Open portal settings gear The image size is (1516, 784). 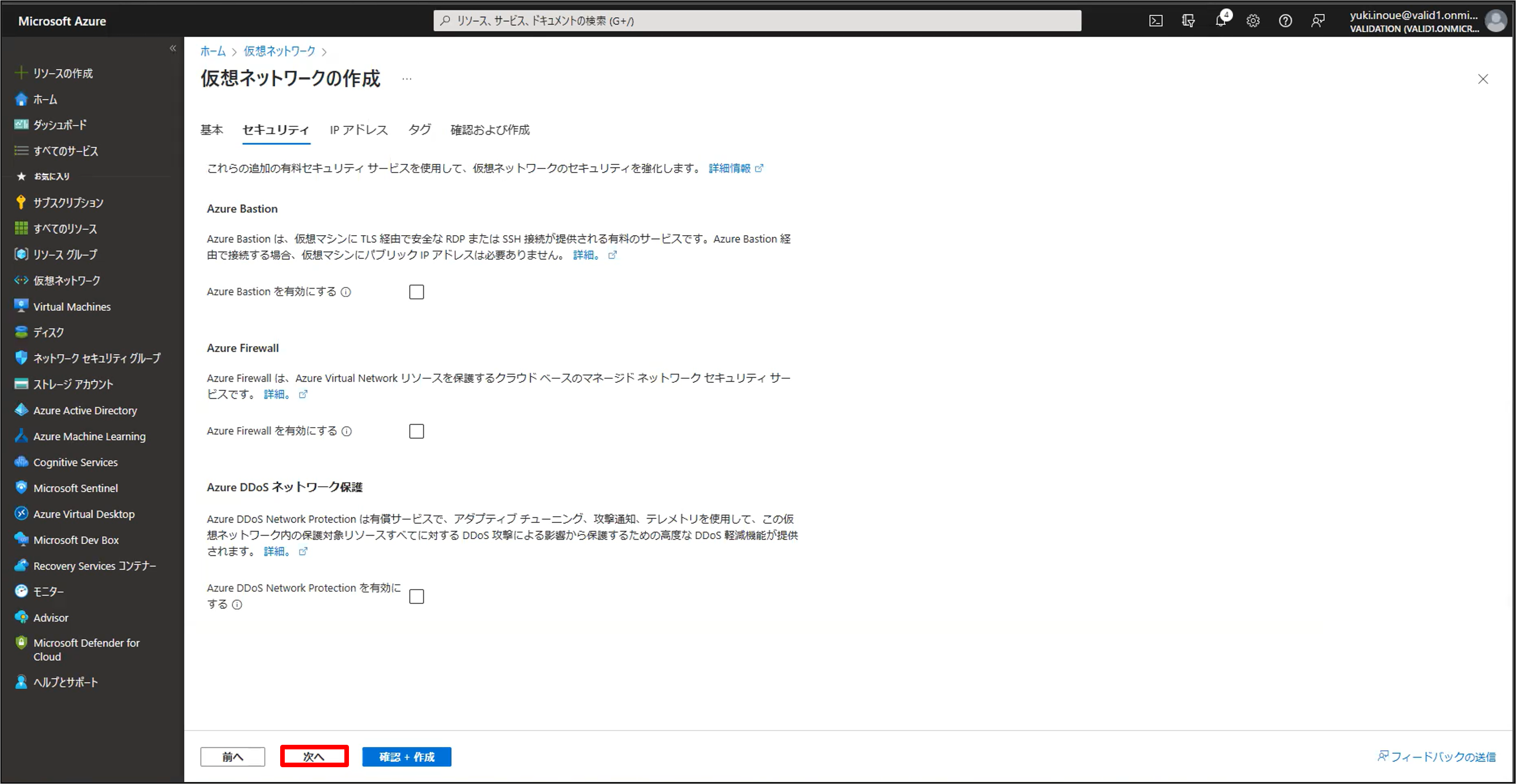[1253, 21]
